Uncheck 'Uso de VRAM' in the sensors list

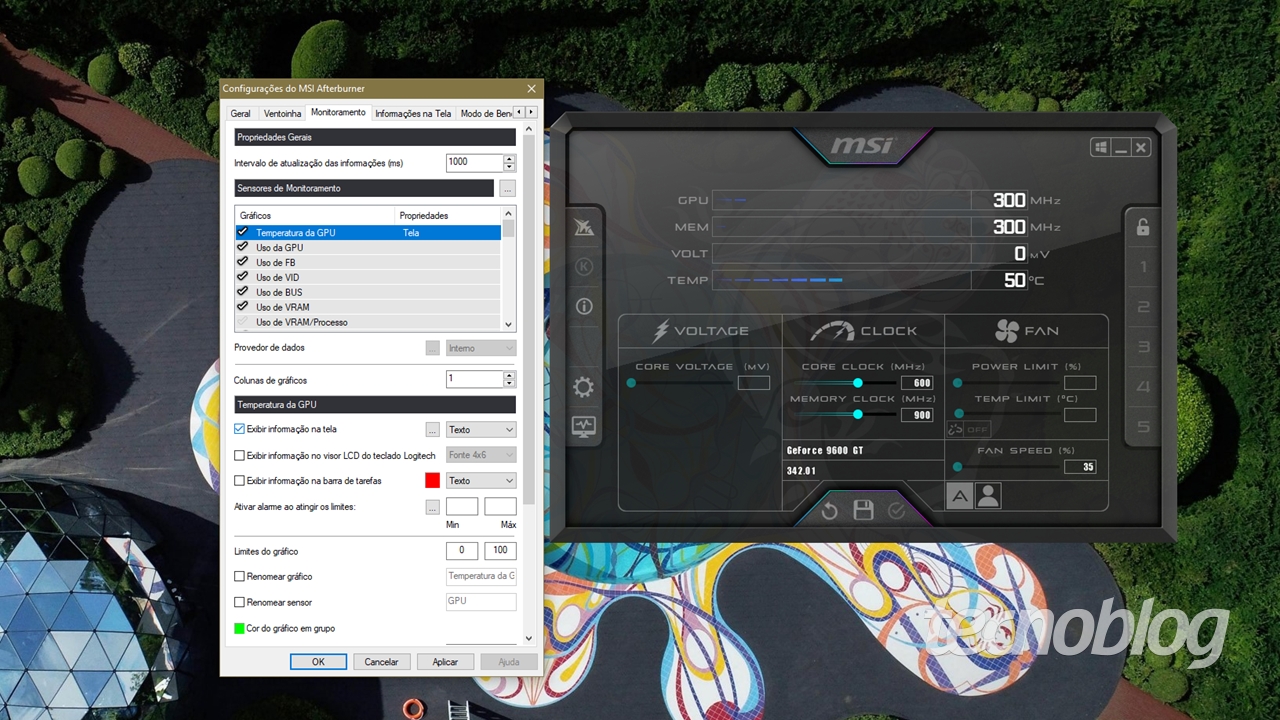[241, 307]
